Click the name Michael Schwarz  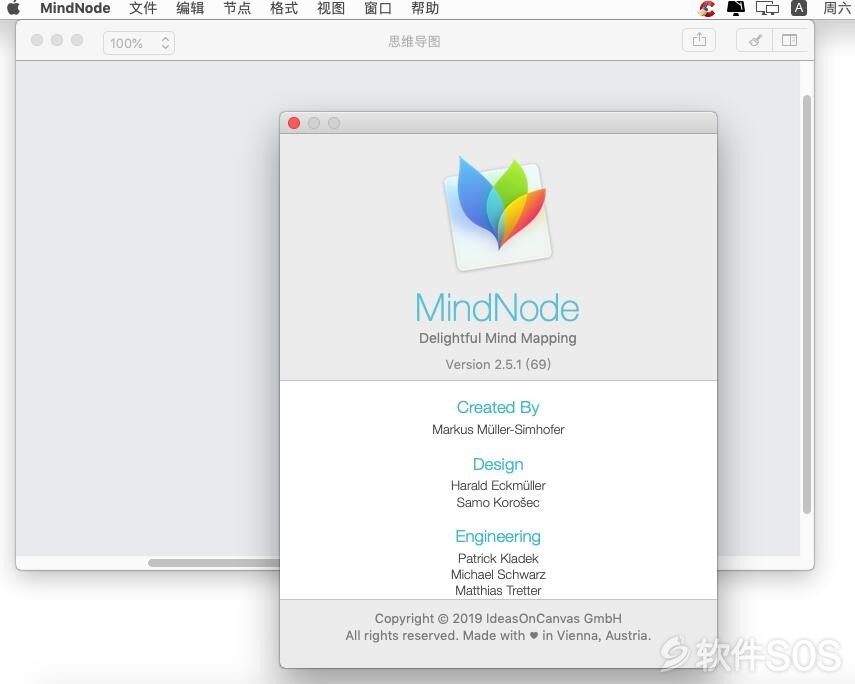tap(498, 574)
